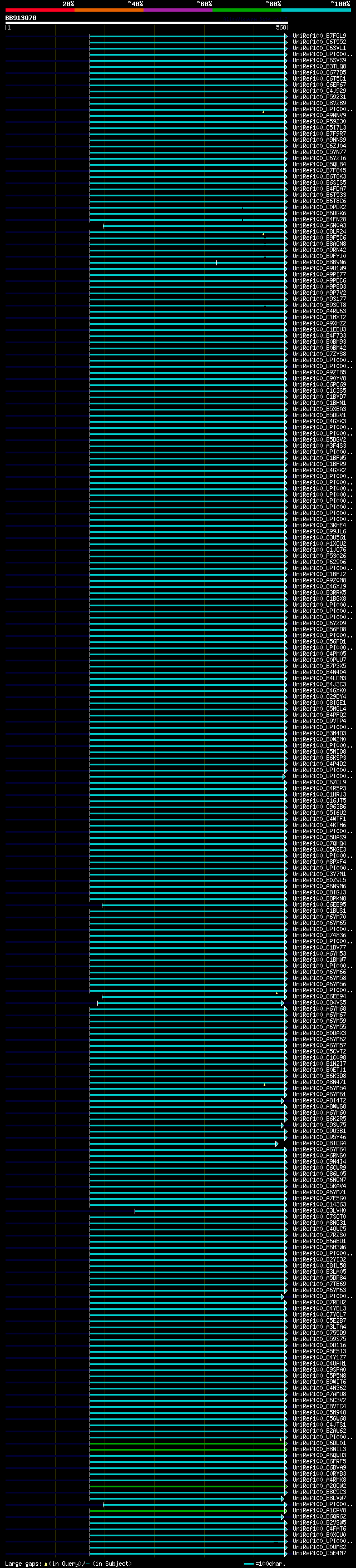Click the red 20% identity legend bar
Viewport: 356px width, 1568px height.
click(39, 10)
